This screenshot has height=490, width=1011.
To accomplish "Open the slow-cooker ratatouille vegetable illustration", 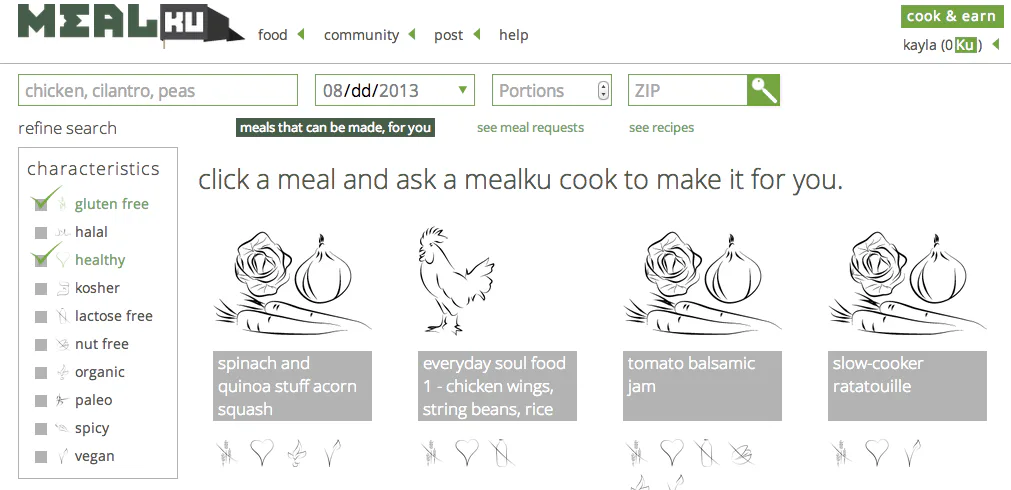I will point(907,283).
